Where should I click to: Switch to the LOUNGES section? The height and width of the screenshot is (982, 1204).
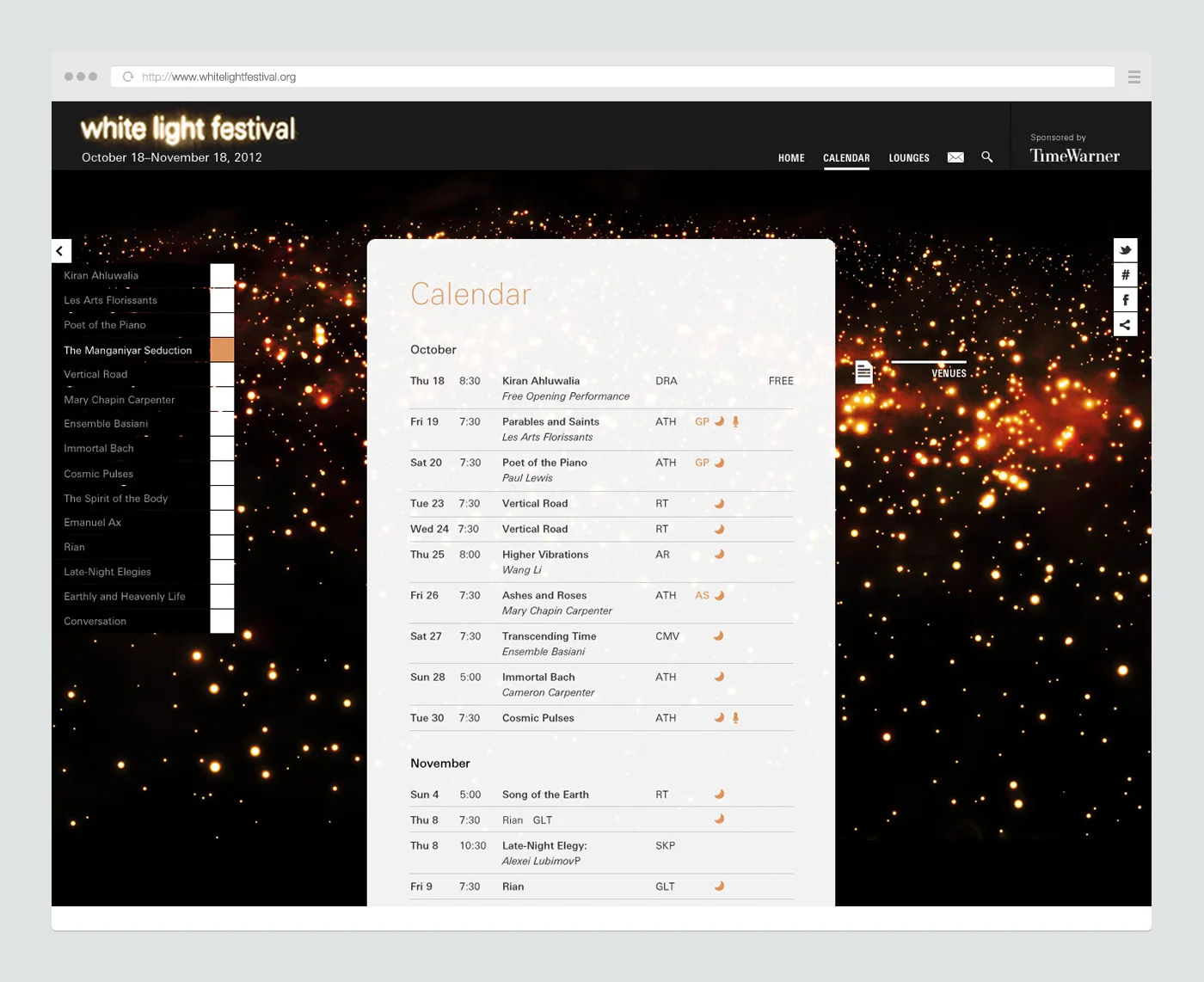[x=908, y=157]
